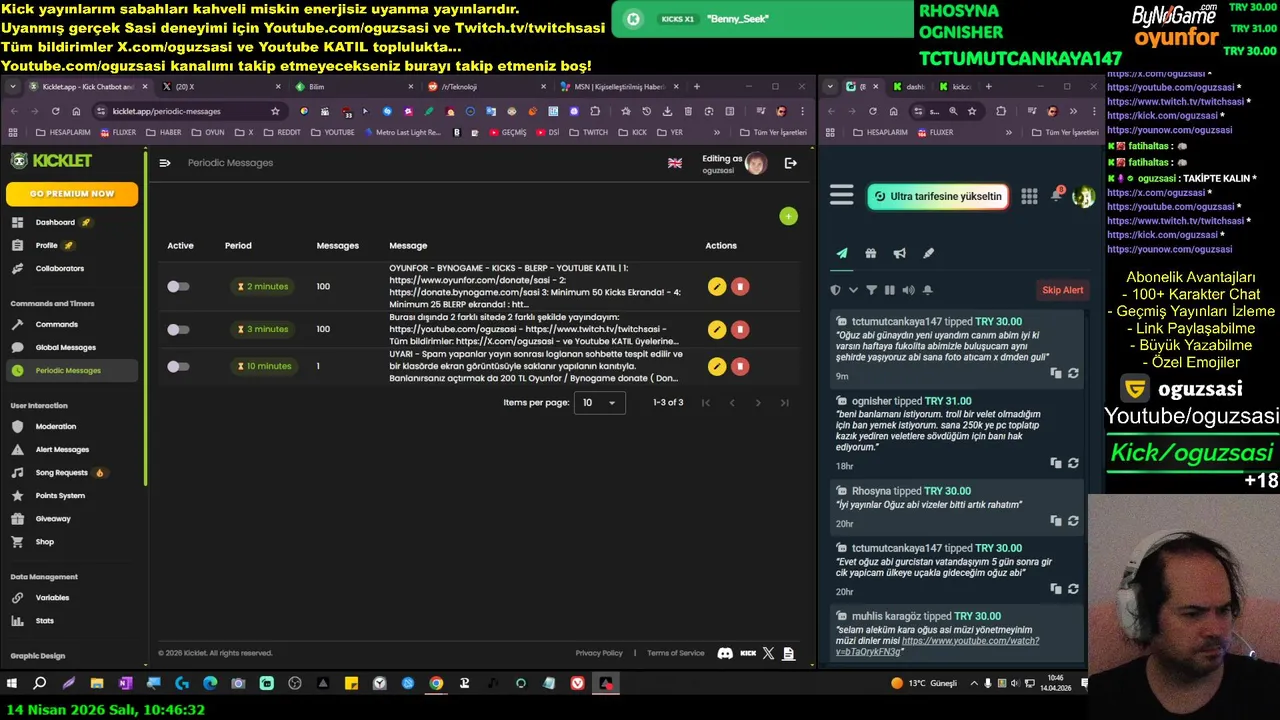The width and height of the screenshot is (1280, 720).
Task: Edit the 2 minutes periodic message
Action: pos(716,287)
